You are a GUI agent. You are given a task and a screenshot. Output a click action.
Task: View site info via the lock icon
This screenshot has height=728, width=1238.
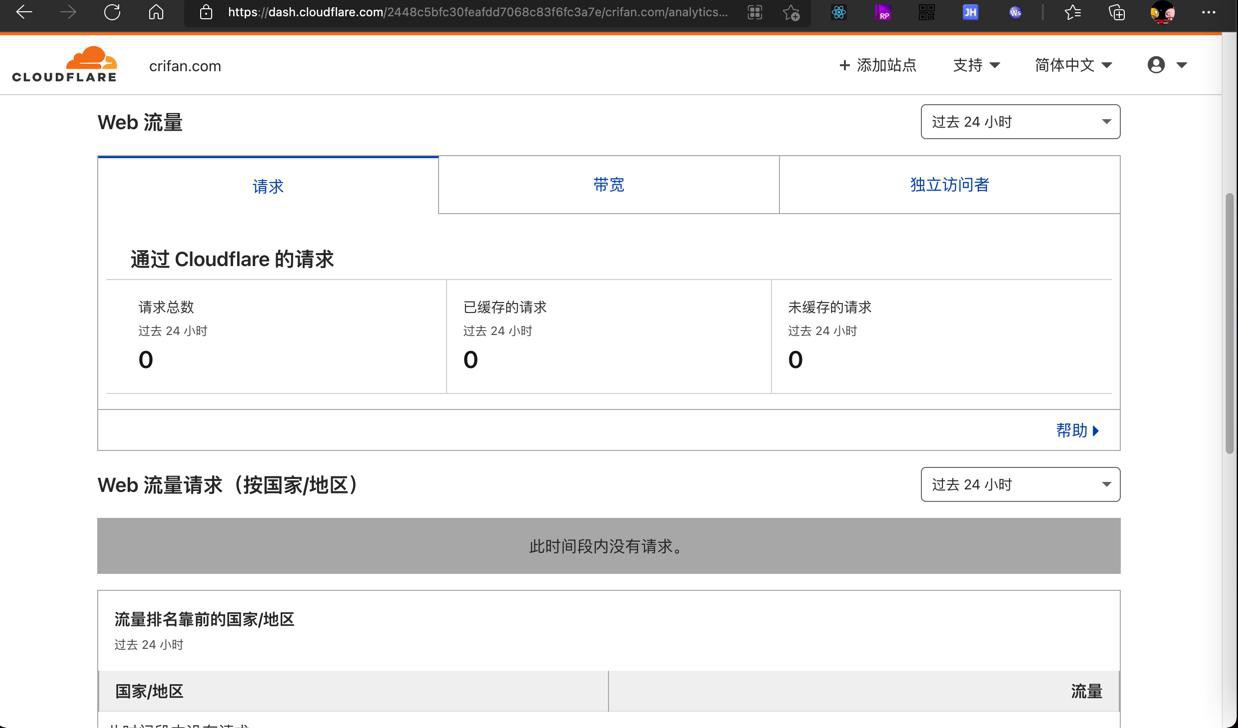(206, 12)
